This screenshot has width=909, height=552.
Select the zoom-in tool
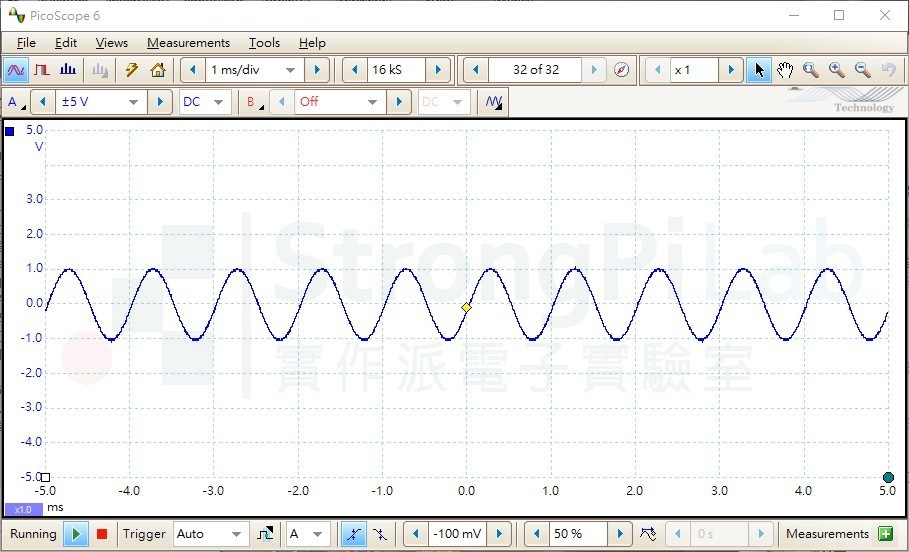tap(837, 70)
